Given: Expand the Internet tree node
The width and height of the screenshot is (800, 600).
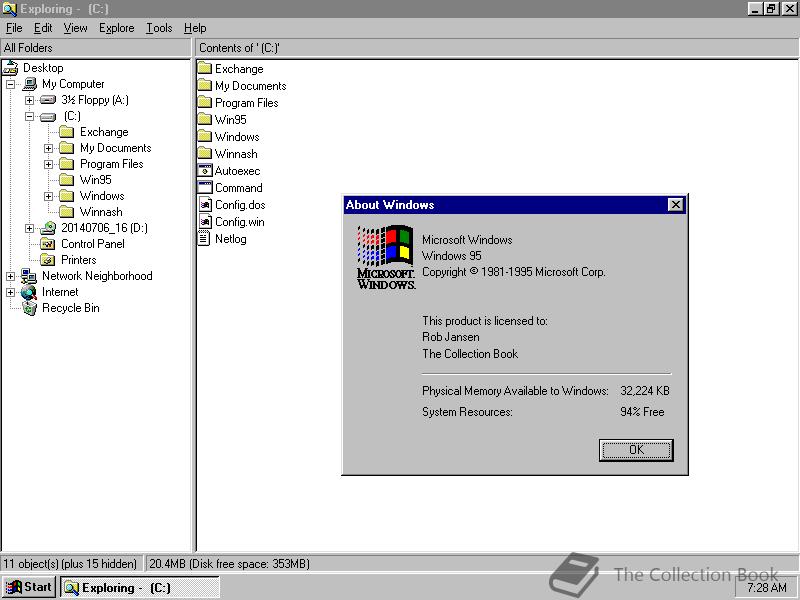Looking at the screenshot, I should pos(10,292).
